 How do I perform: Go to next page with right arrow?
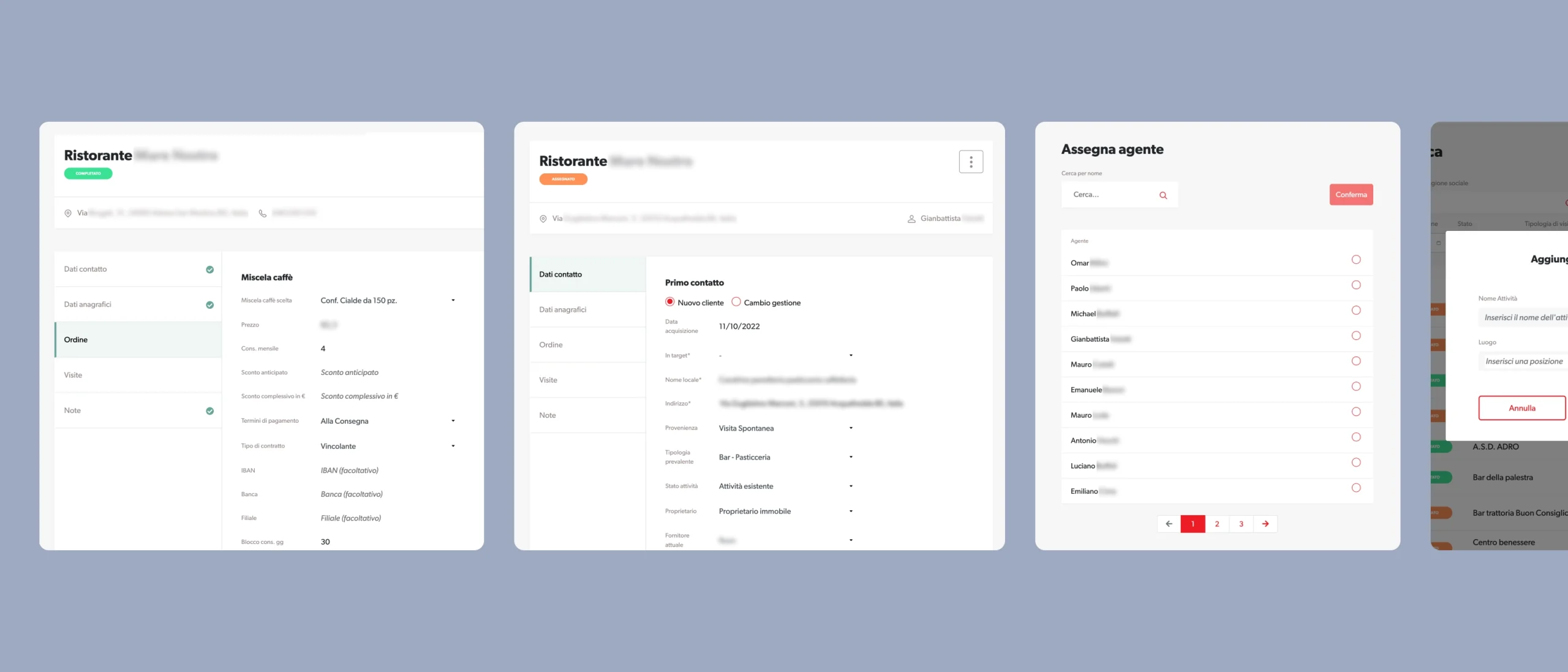click(1265, 524)
